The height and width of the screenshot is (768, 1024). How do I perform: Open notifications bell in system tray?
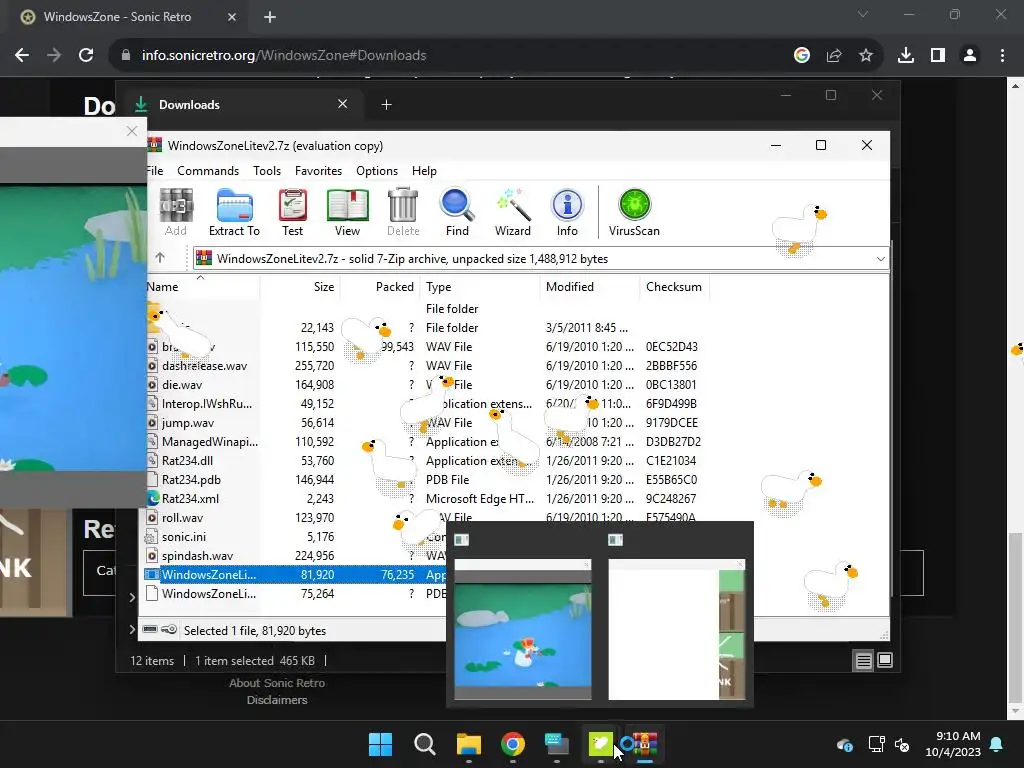(997, 744)
